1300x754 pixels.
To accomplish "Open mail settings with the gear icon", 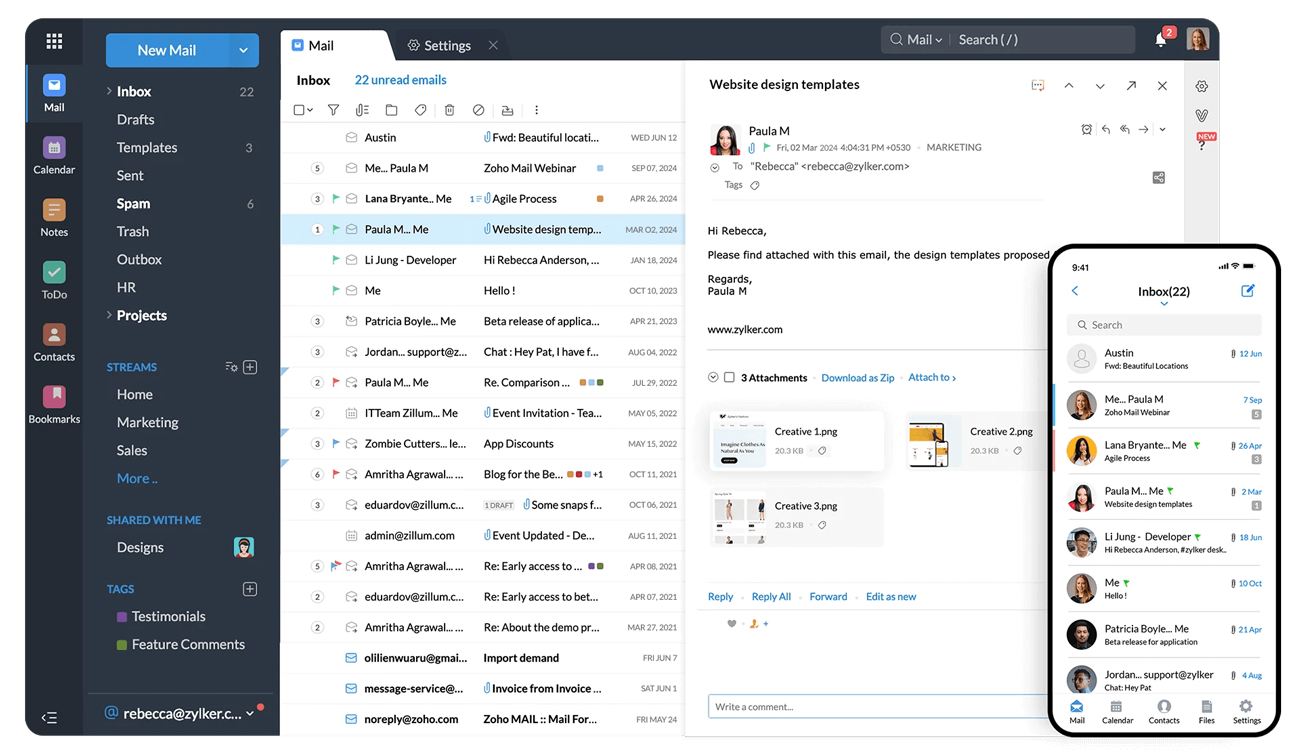I will pyautogui.click(x=1201, y=86).
